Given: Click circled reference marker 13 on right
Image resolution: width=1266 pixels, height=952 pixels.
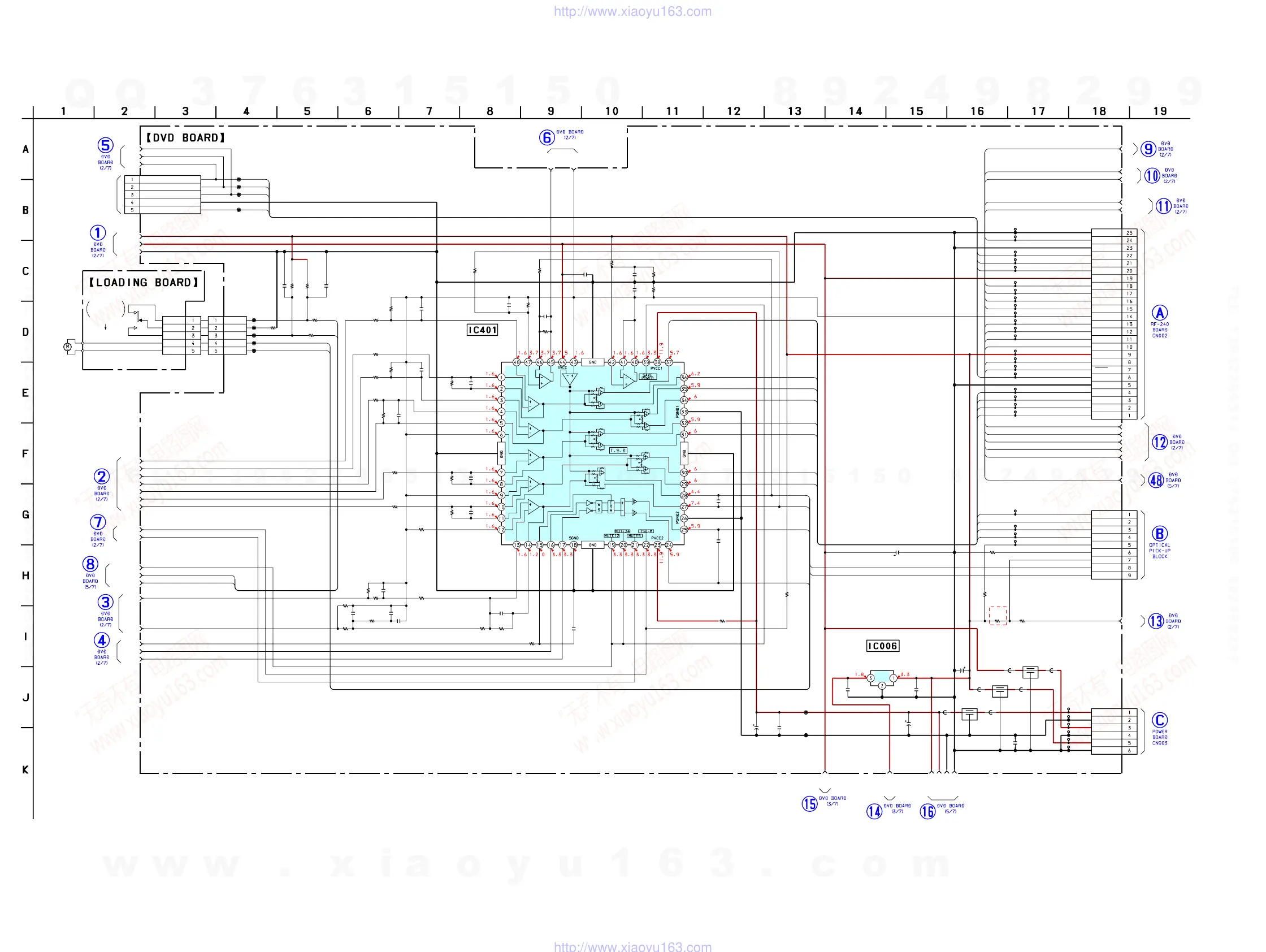Looking at the screenshot, I should point(1156,621).
